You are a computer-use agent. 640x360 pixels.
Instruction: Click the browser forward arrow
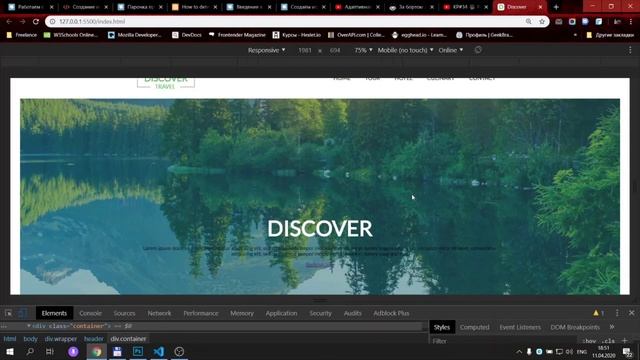(22, 21)
